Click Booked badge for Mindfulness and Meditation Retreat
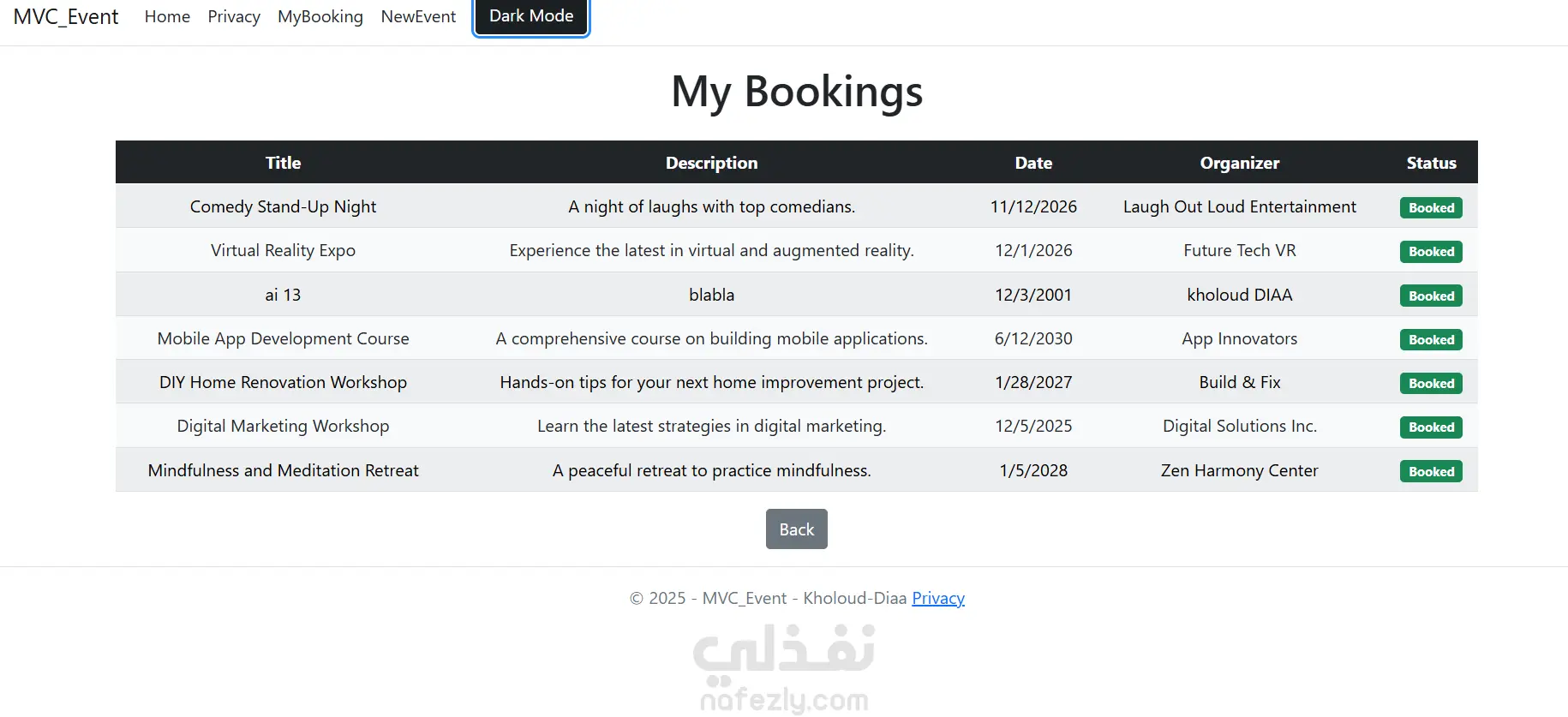 point(1431,472)
